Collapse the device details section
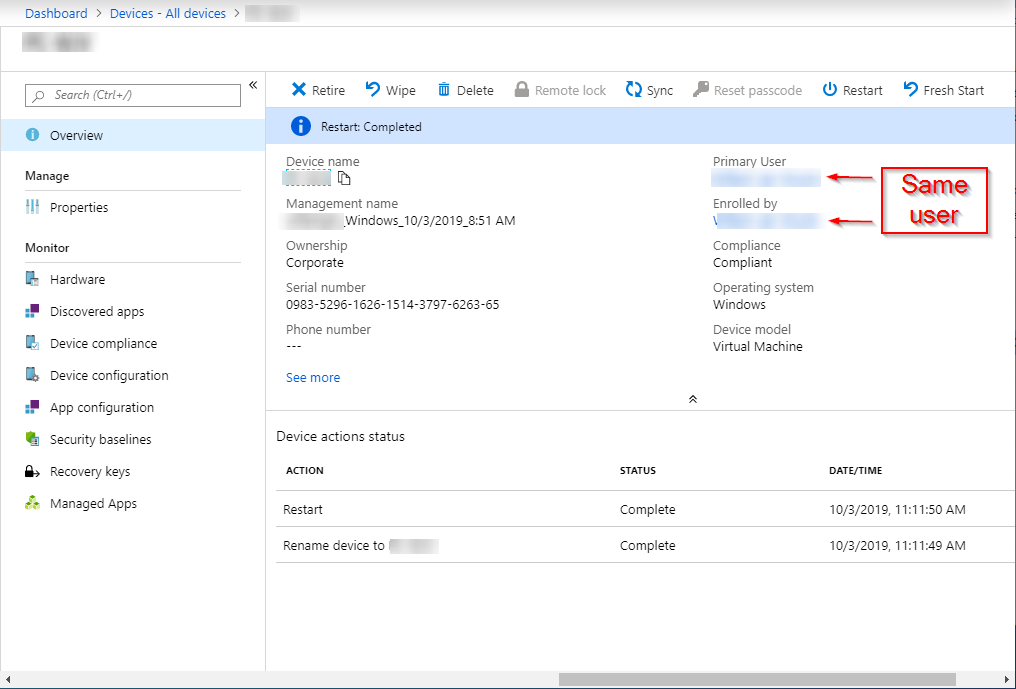The width and height of the screenshot is (1016, 689). (692, 398)
